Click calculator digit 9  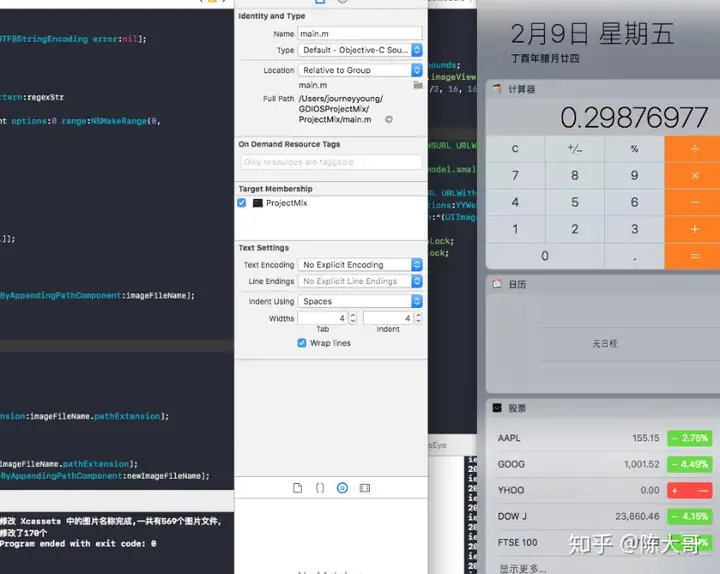(x=635, y=175)
